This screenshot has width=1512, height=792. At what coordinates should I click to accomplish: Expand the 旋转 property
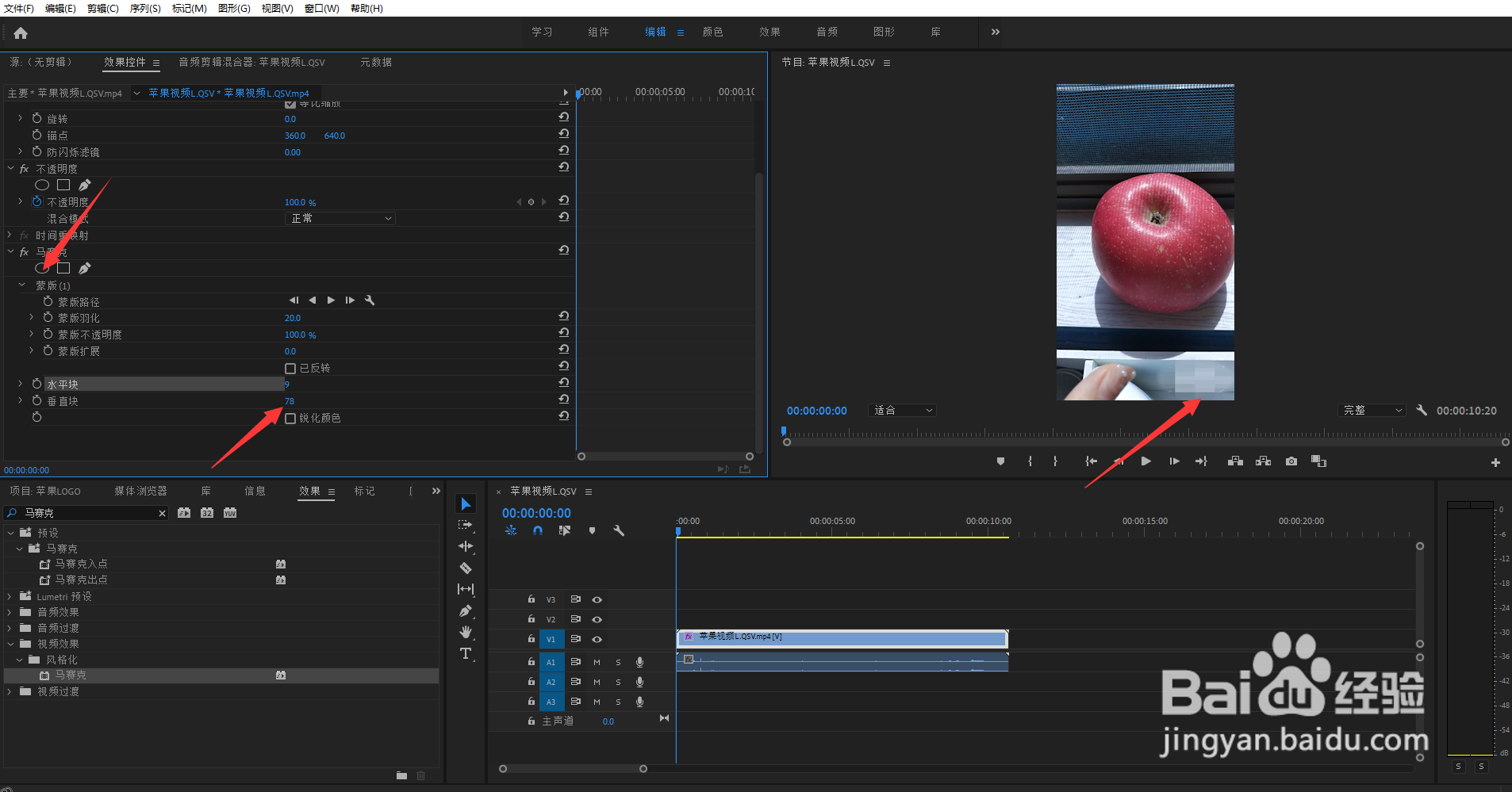pos(21,117)
